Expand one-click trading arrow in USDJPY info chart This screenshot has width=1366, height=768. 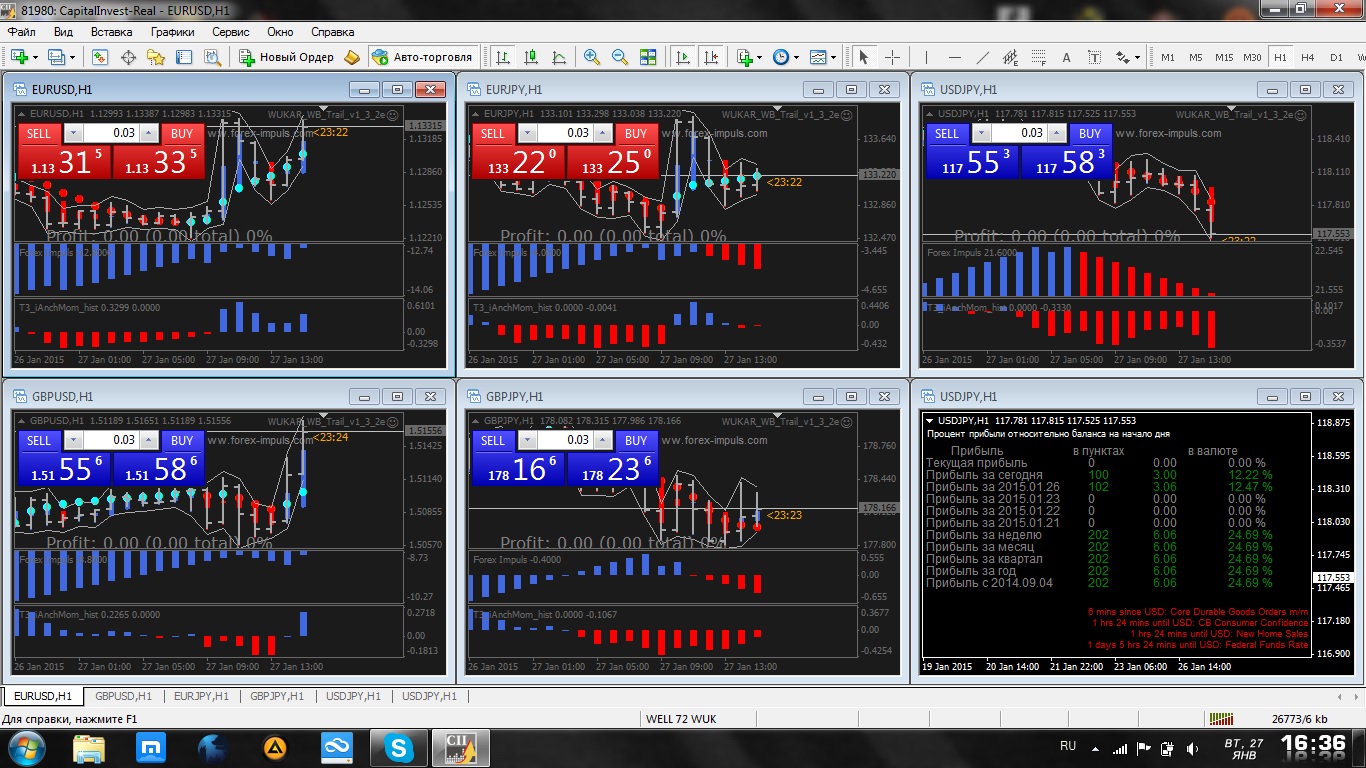tap(930, 421)
